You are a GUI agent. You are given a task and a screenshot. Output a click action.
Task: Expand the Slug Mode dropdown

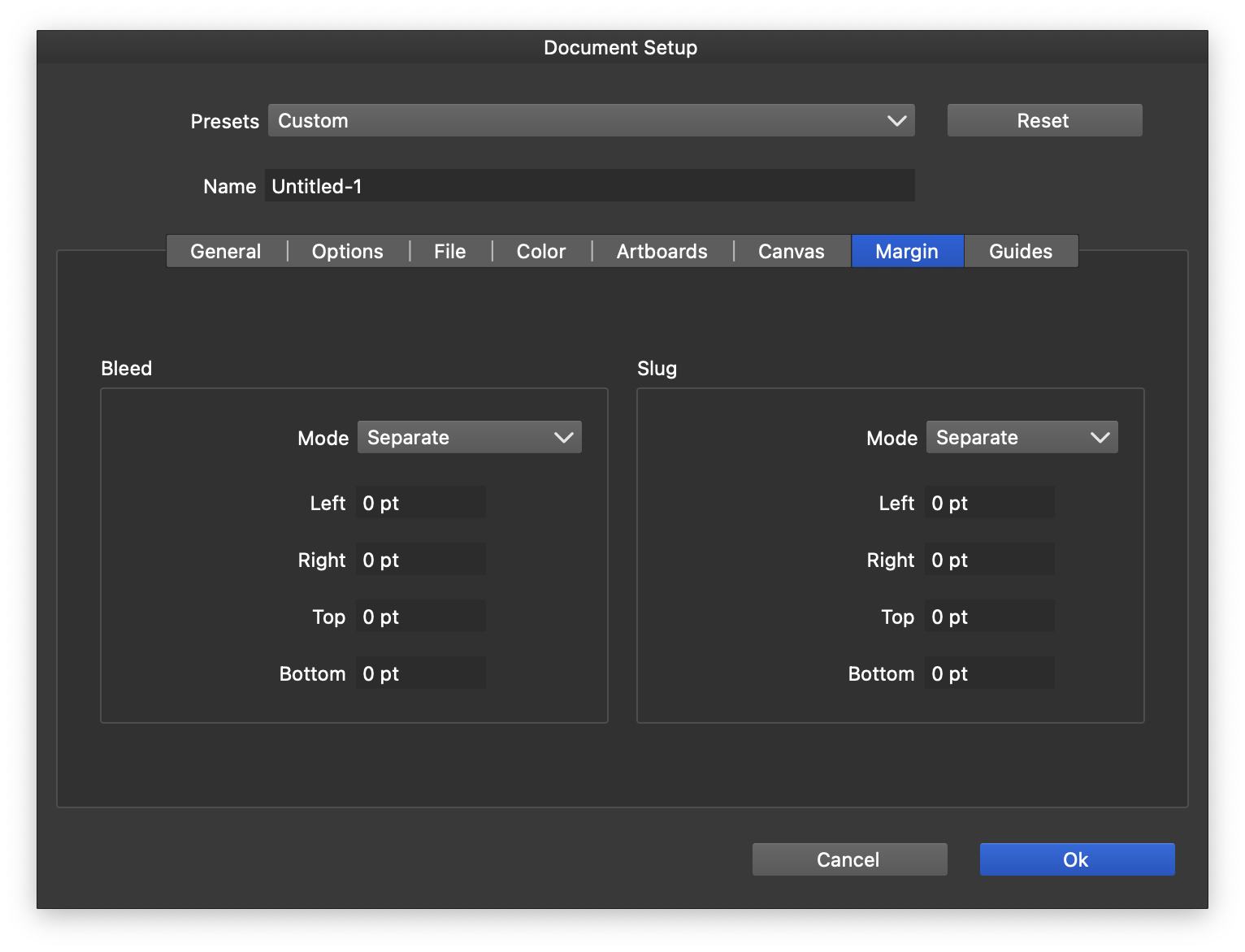[1022, 438]
